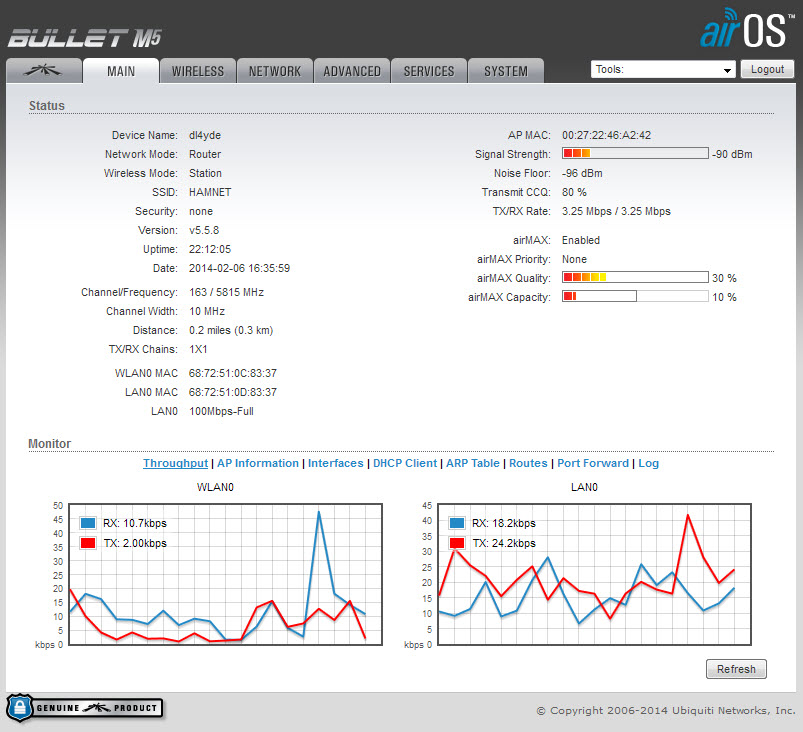Click the Signal Strength bar
Viewport: 803px width, 732px height.
click(635, 153)
